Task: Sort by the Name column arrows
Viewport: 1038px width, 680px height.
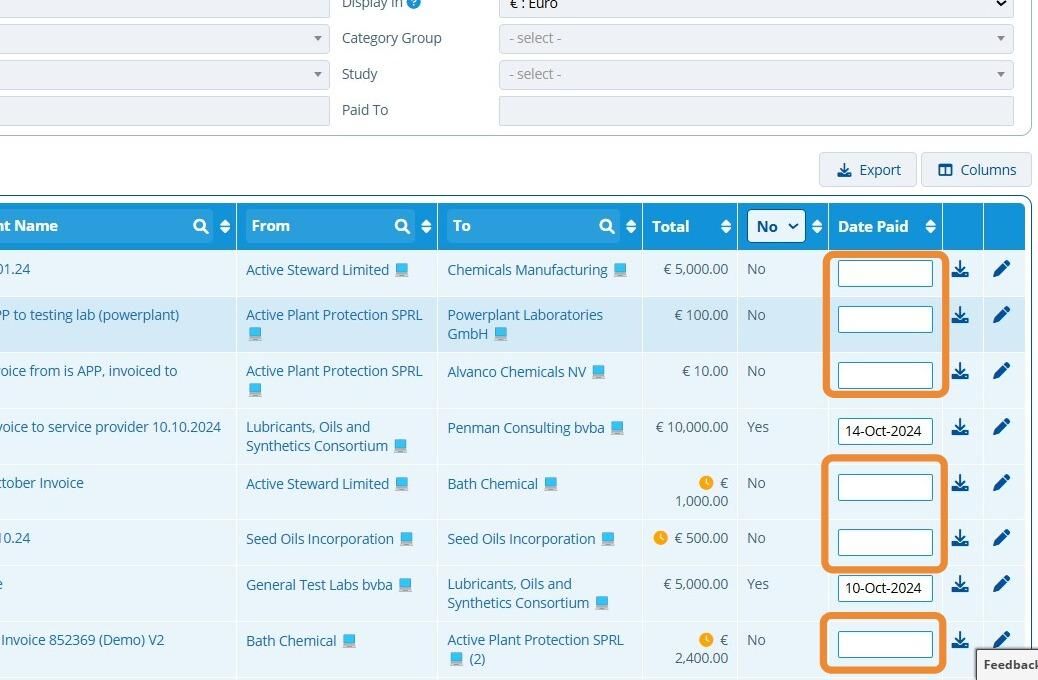Action: click(x=225, y=226)
